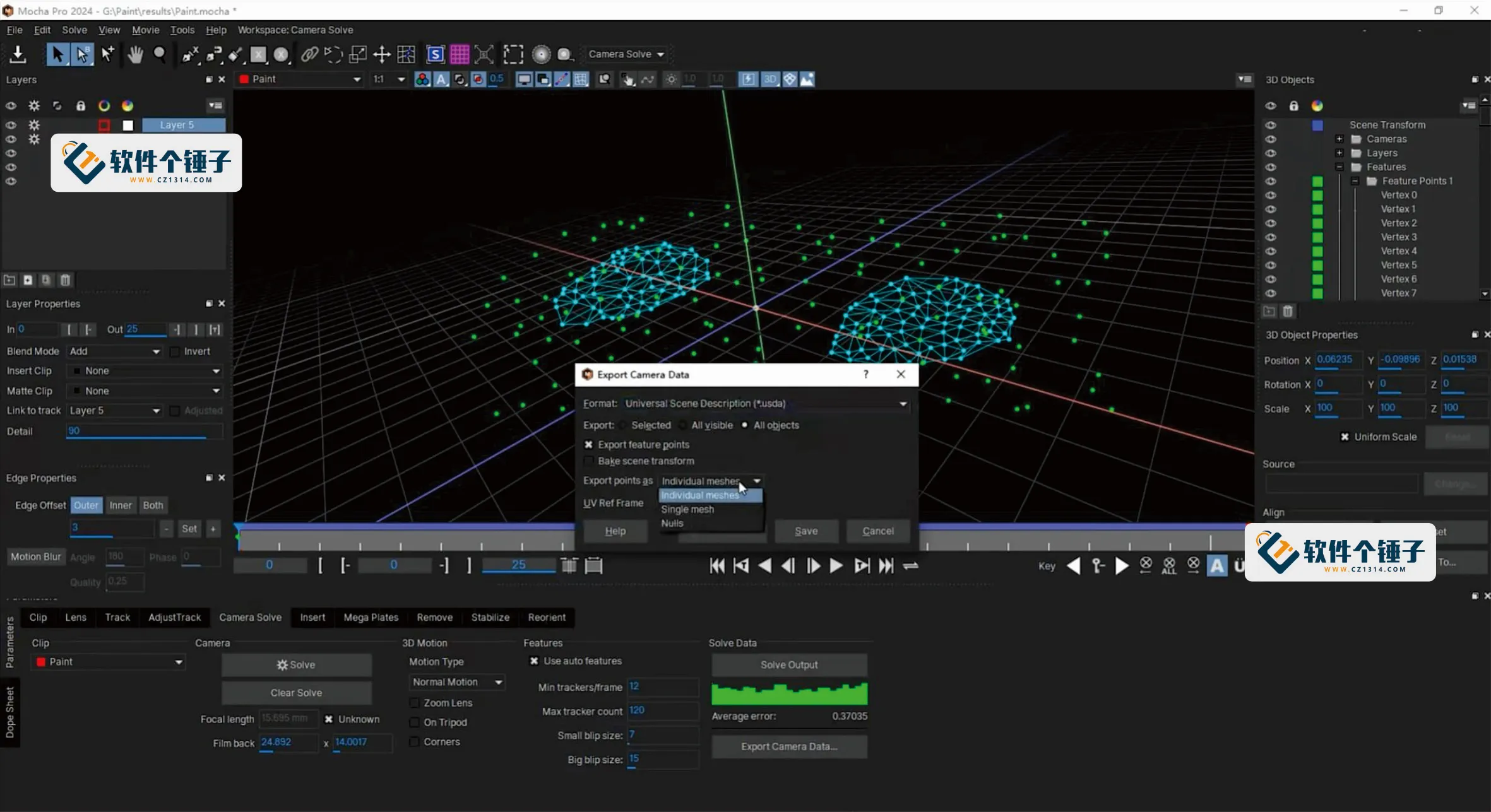Image resolution: width=1491 pixels, height=812 pixels.
Task: Select the Pan tool in the toolbar
Action: click(135, 55)
